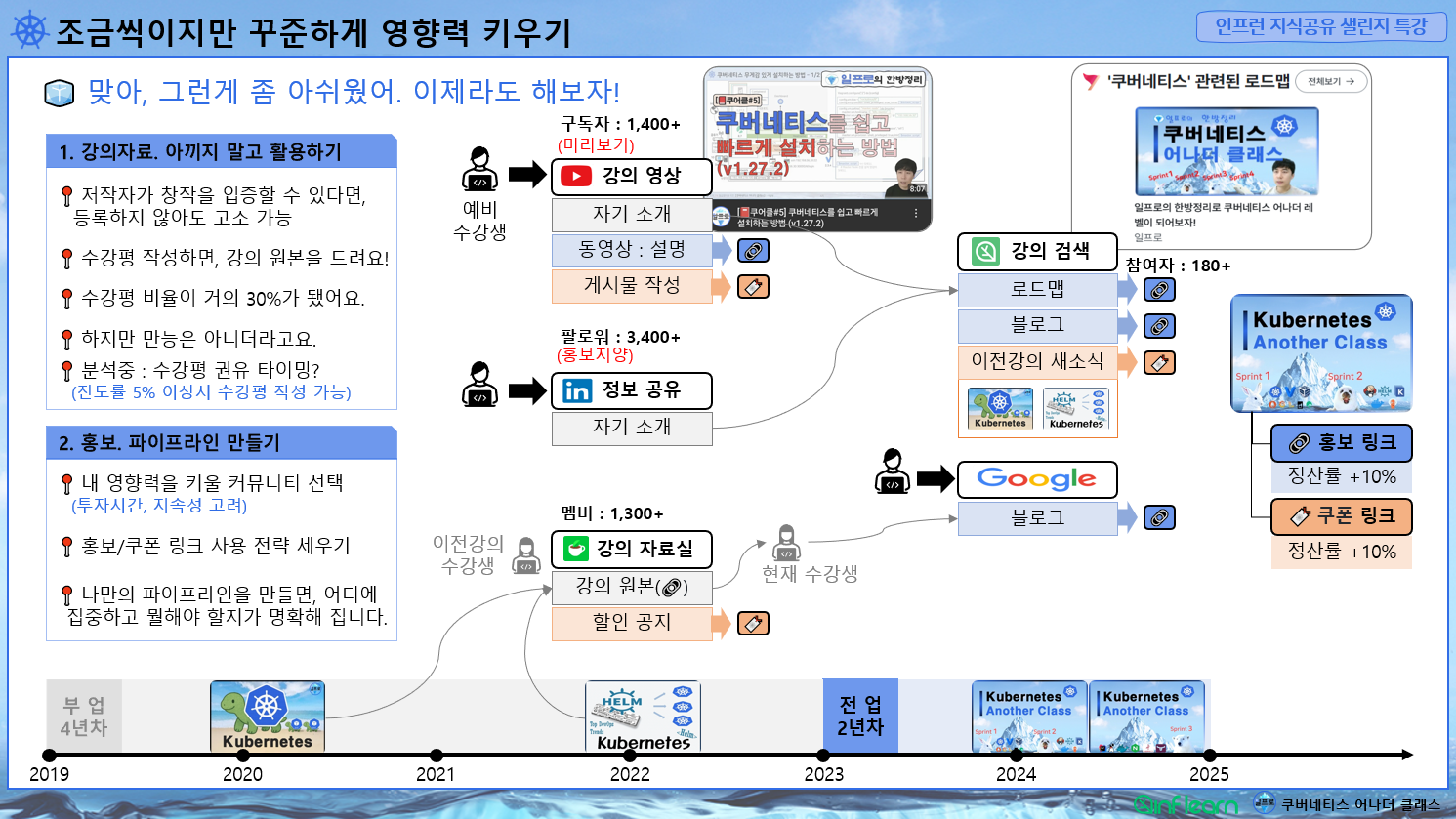This screenshot has height=819, width=1456.
Task: Select the 강의 자료실 box
Action: [x=632, y=549]
